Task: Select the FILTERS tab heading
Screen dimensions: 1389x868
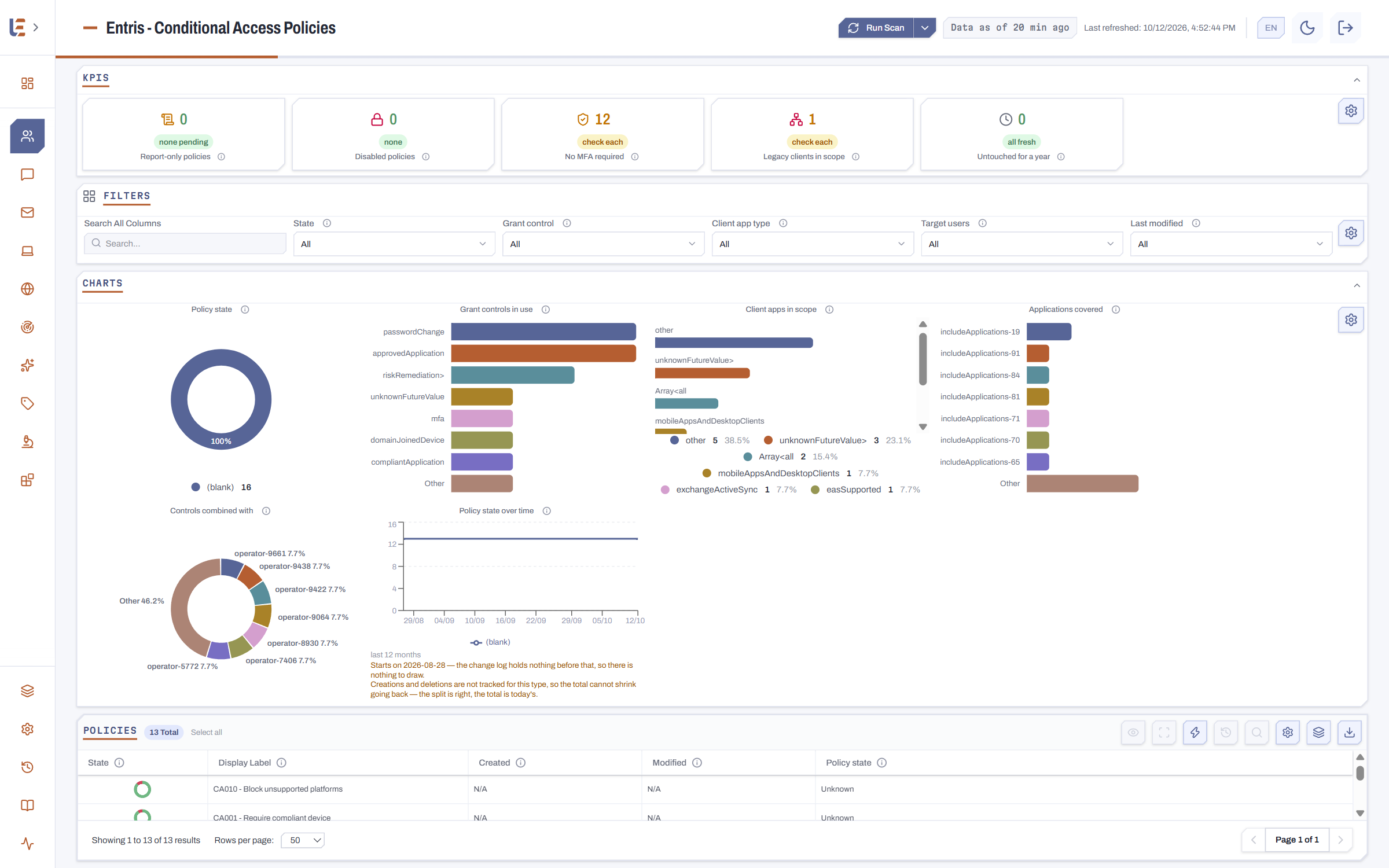Action: tap(127, 196)
